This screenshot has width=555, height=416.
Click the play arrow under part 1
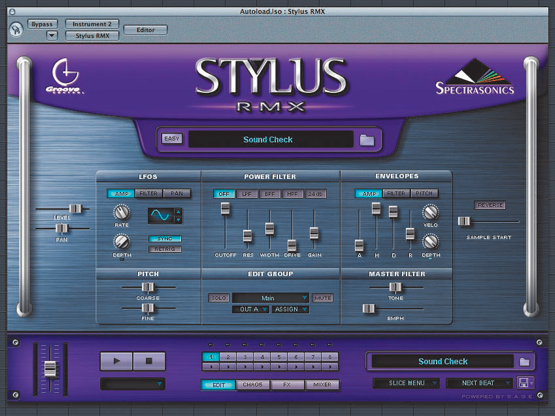tap(211, 367)
